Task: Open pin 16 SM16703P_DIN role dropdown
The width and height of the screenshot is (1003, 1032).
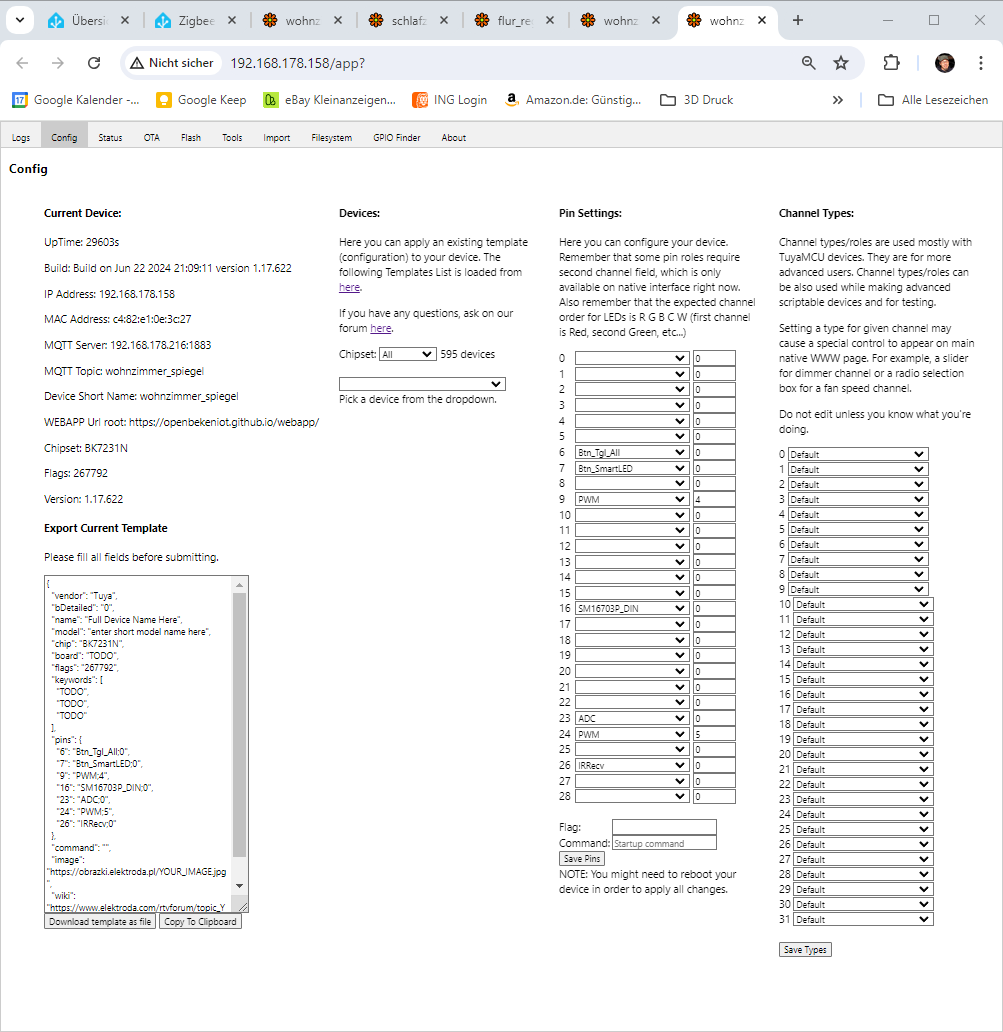Action: pyautogui.click(x=632, y=609)
